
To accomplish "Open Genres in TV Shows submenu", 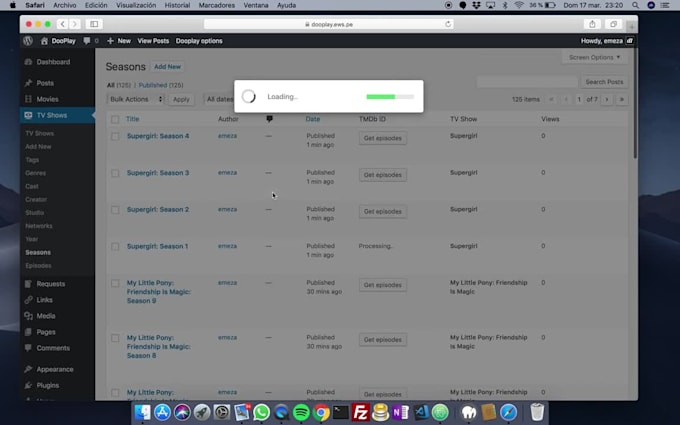I will (36, 173).
